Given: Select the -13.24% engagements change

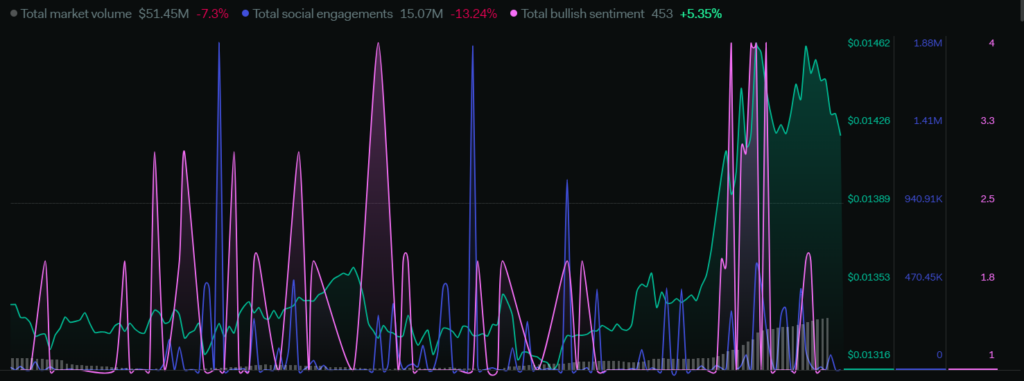Looking at the screenshot, I should pos(473,13).
